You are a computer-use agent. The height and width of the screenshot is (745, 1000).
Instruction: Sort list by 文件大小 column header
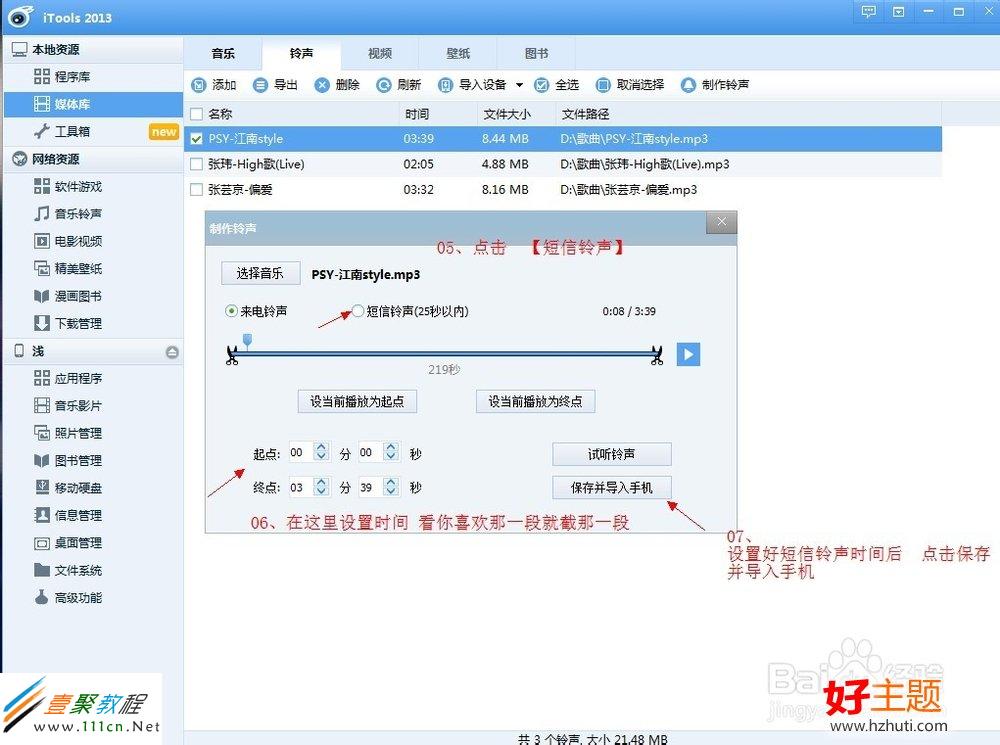[x=515, y=114]
